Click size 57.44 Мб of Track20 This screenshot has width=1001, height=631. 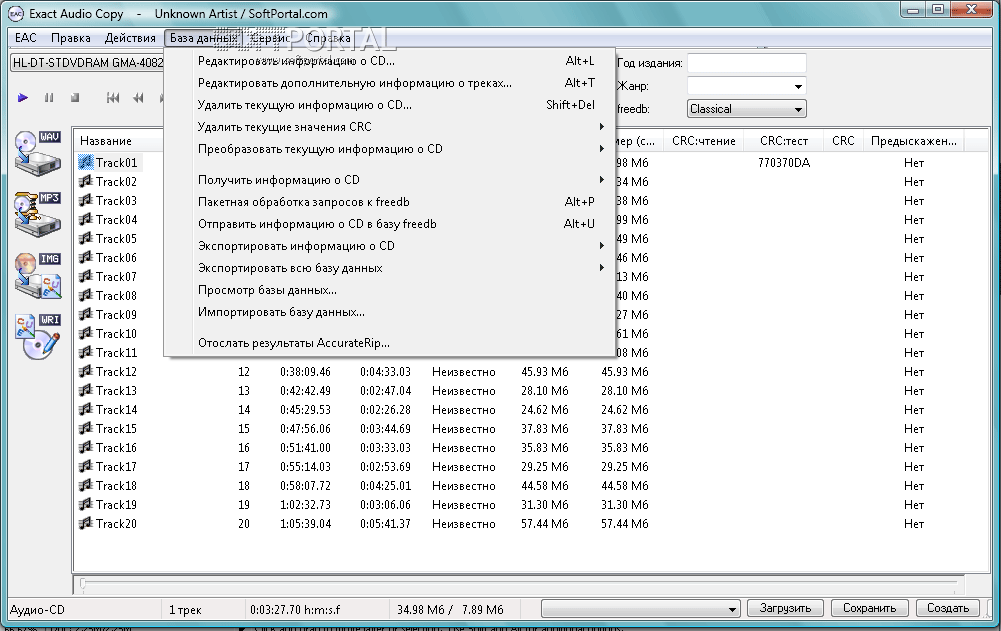click(545, 523)
